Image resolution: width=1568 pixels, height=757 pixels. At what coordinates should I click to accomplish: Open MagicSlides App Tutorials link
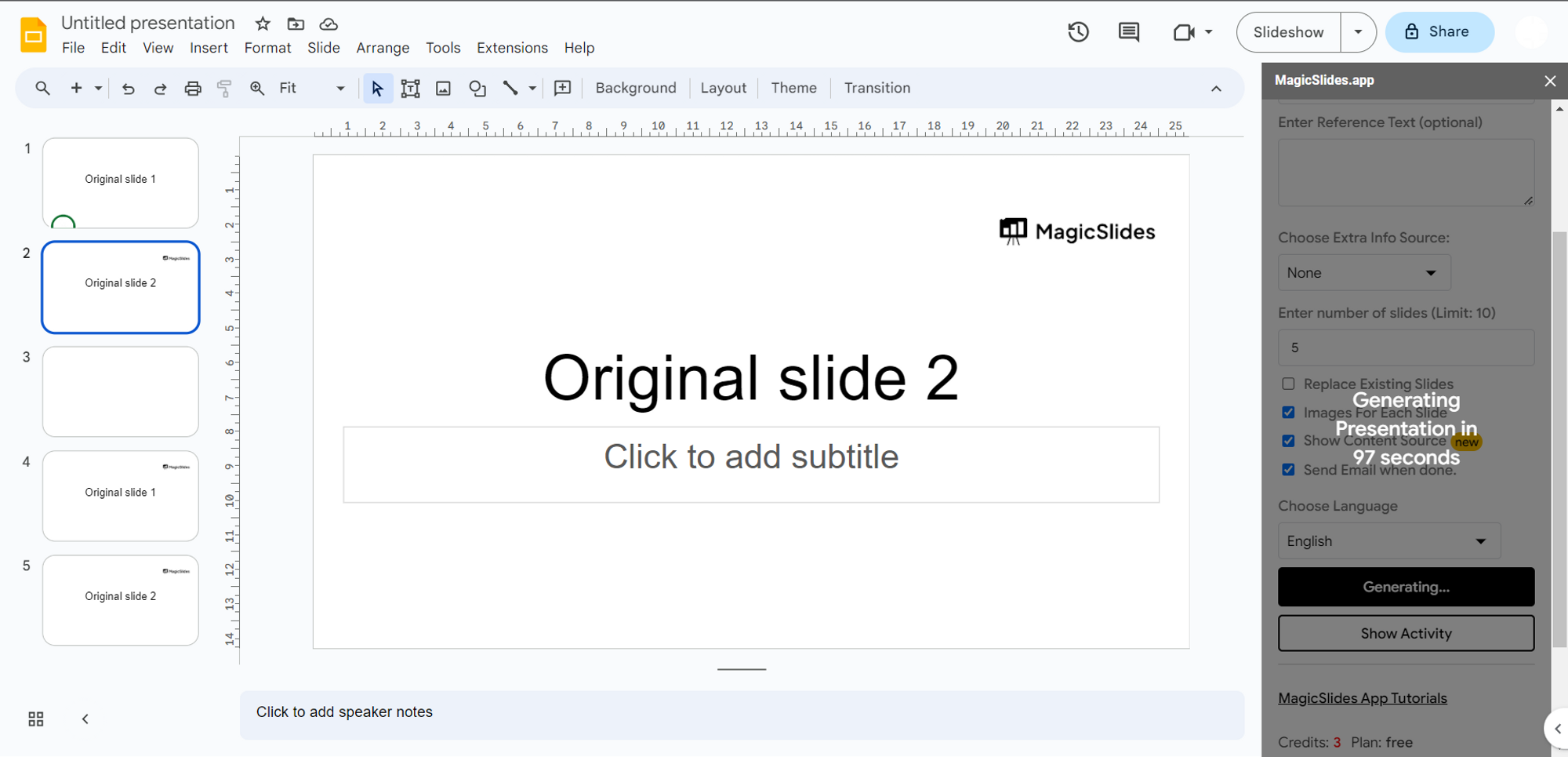(x=1362, y=698)
